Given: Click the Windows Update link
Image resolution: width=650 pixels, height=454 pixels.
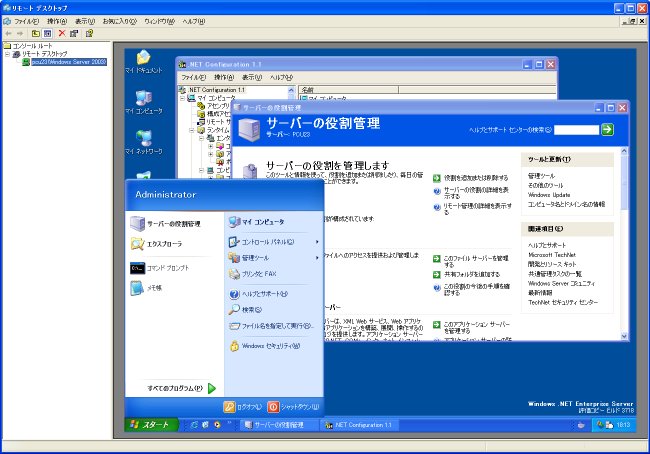Looking at the screenshot, I should (549, 195).
